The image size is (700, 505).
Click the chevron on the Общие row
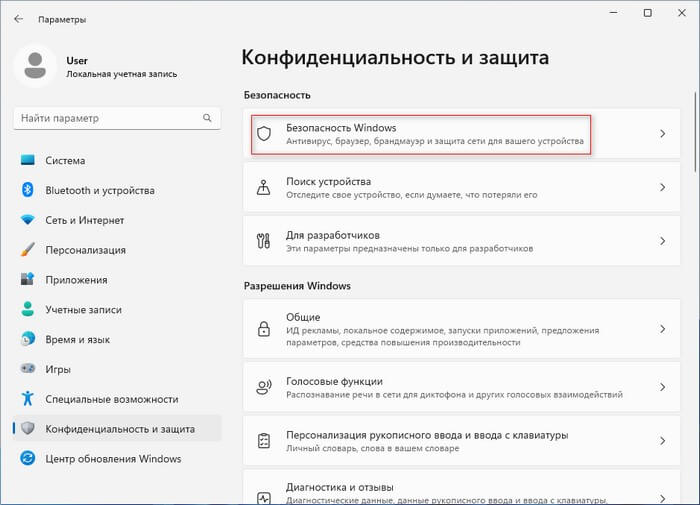pos(662,329)
